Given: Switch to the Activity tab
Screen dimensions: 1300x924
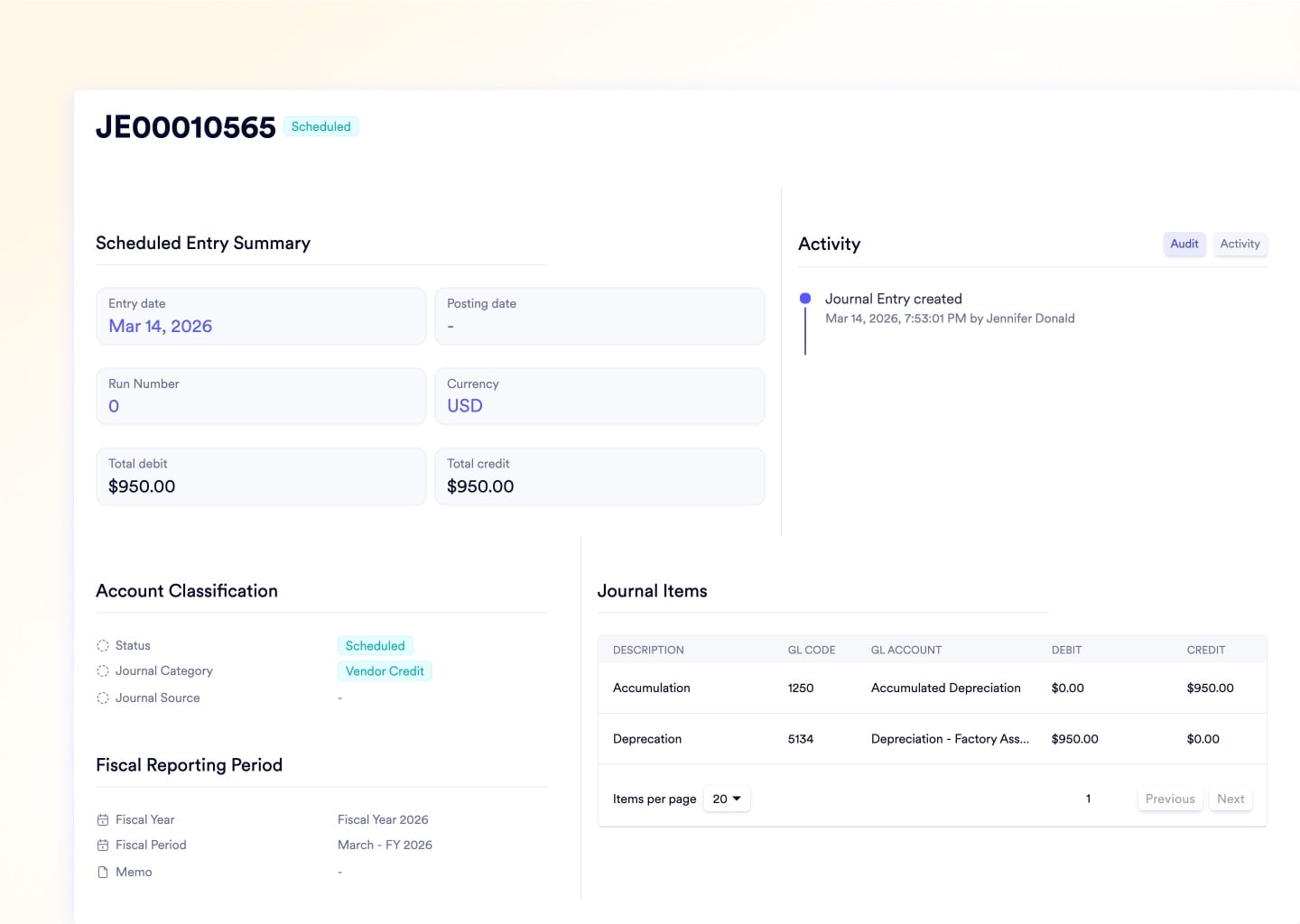Looking at the screenshot, I should 1240,244.
